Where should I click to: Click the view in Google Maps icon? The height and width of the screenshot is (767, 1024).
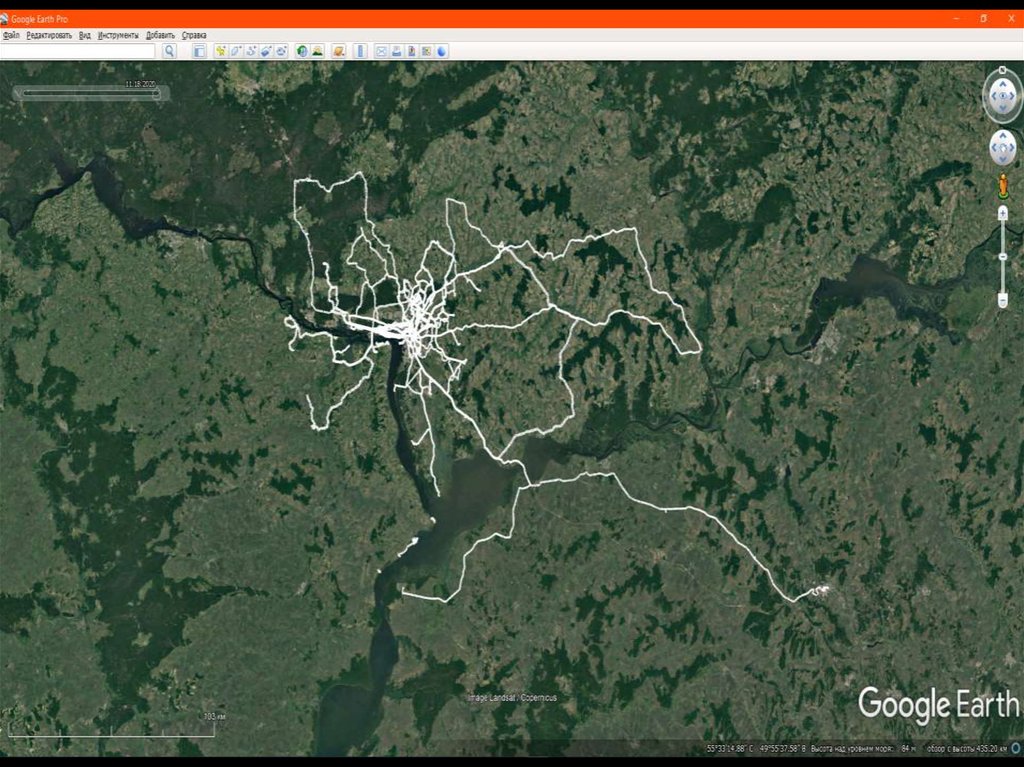[x=426, y=51]
